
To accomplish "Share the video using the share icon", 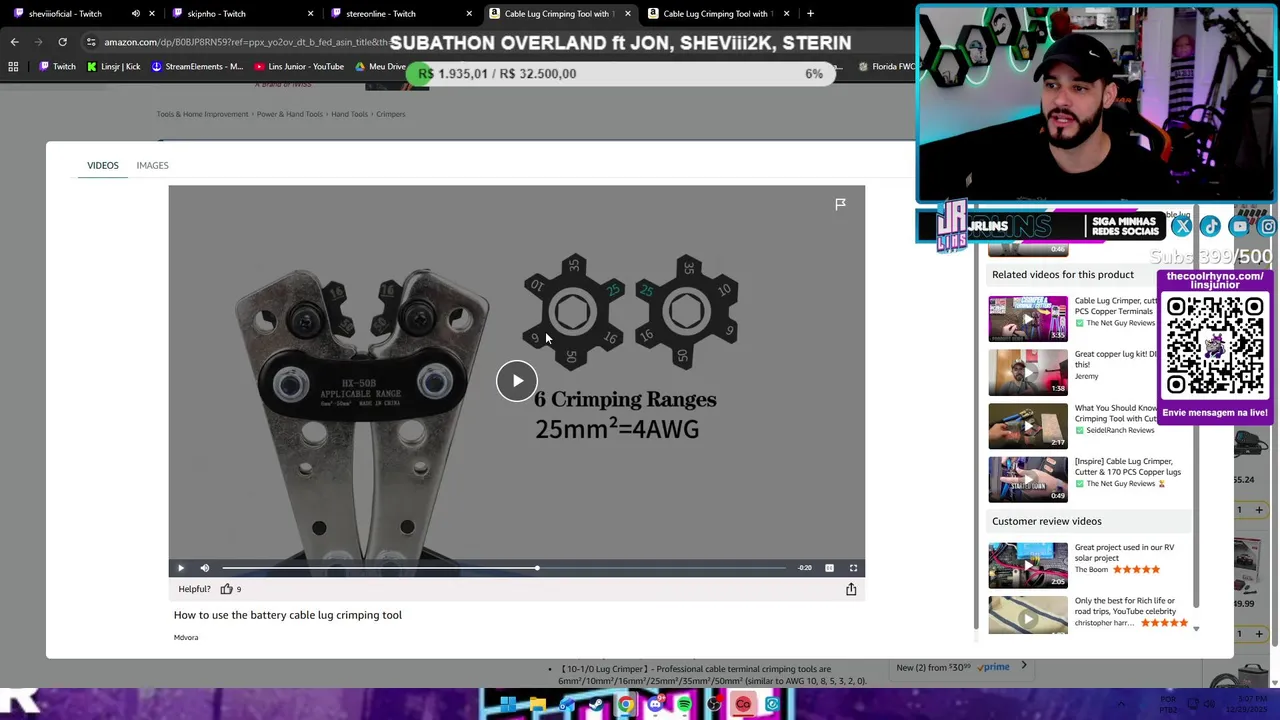I will click(x=851, y=589).
